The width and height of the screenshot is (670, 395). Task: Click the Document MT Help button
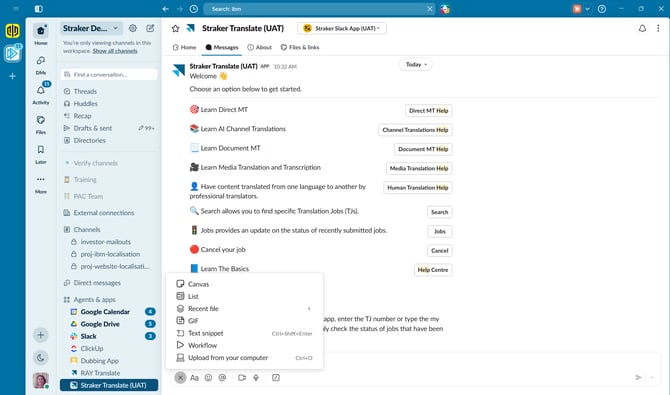(x=423, y=149)
